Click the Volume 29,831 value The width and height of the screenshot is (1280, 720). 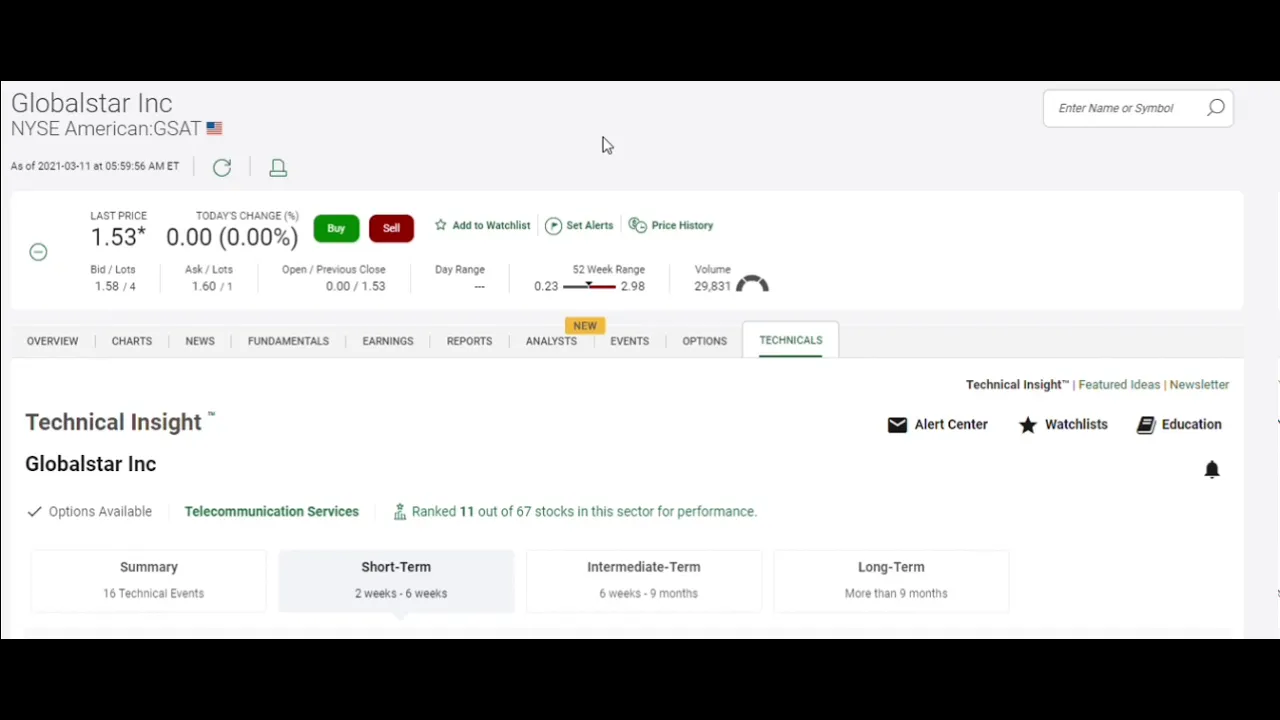tap(712, 286)
